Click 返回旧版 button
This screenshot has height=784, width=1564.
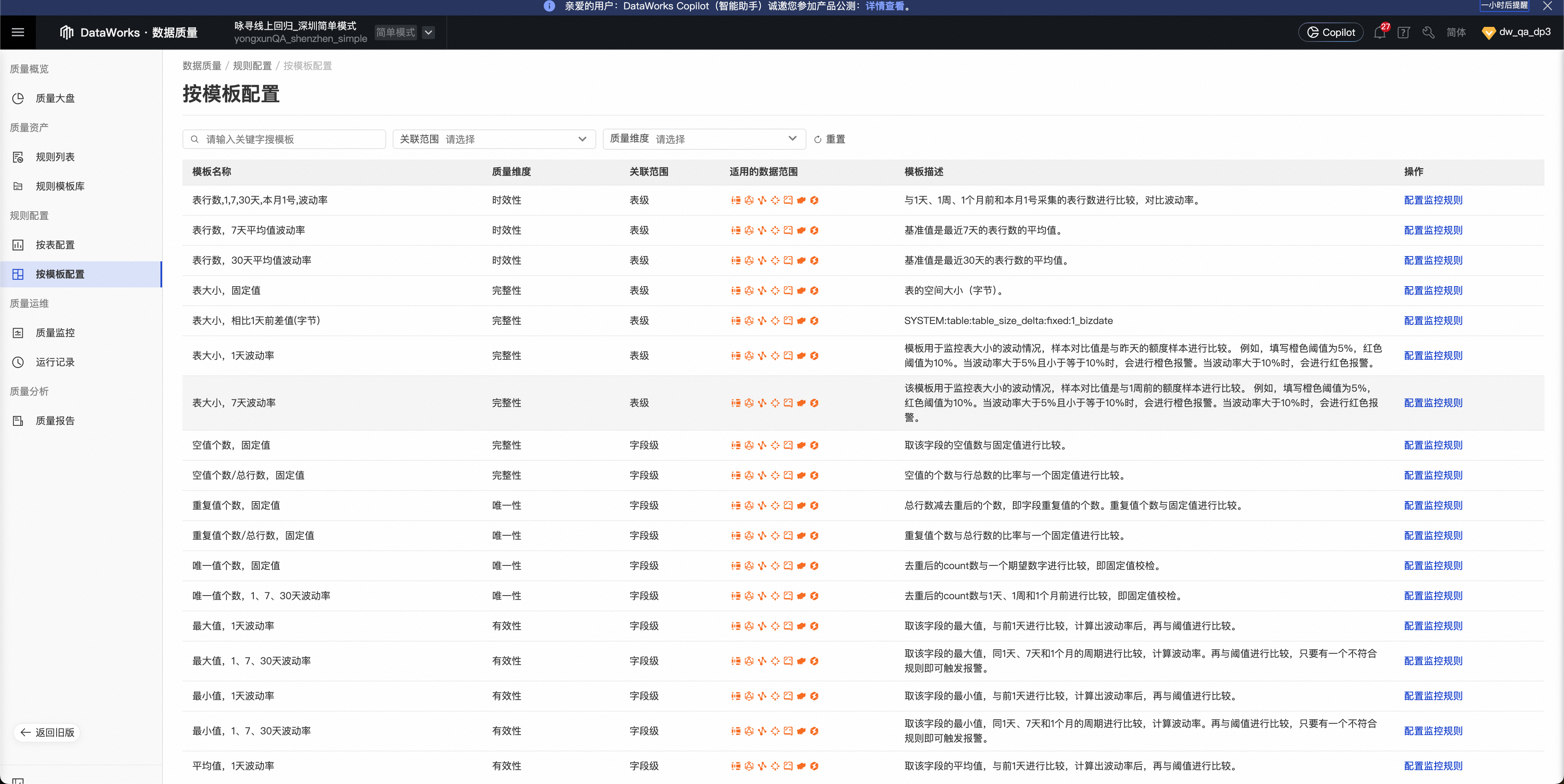coord(47,732)
